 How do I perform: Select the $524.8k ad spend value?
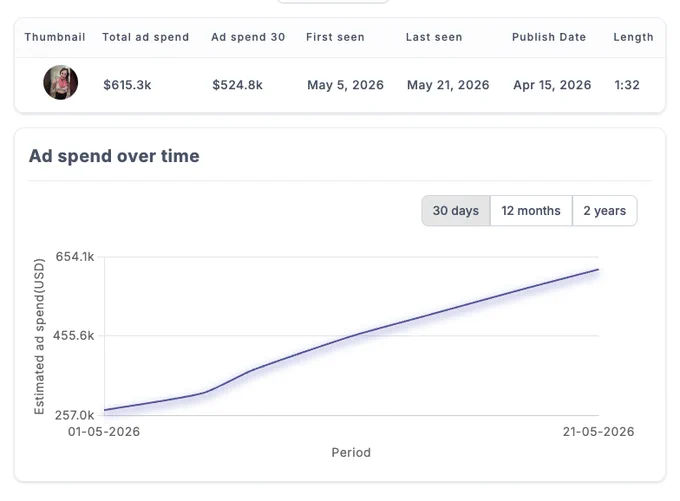pyautogui.click(x=237, y=85)
